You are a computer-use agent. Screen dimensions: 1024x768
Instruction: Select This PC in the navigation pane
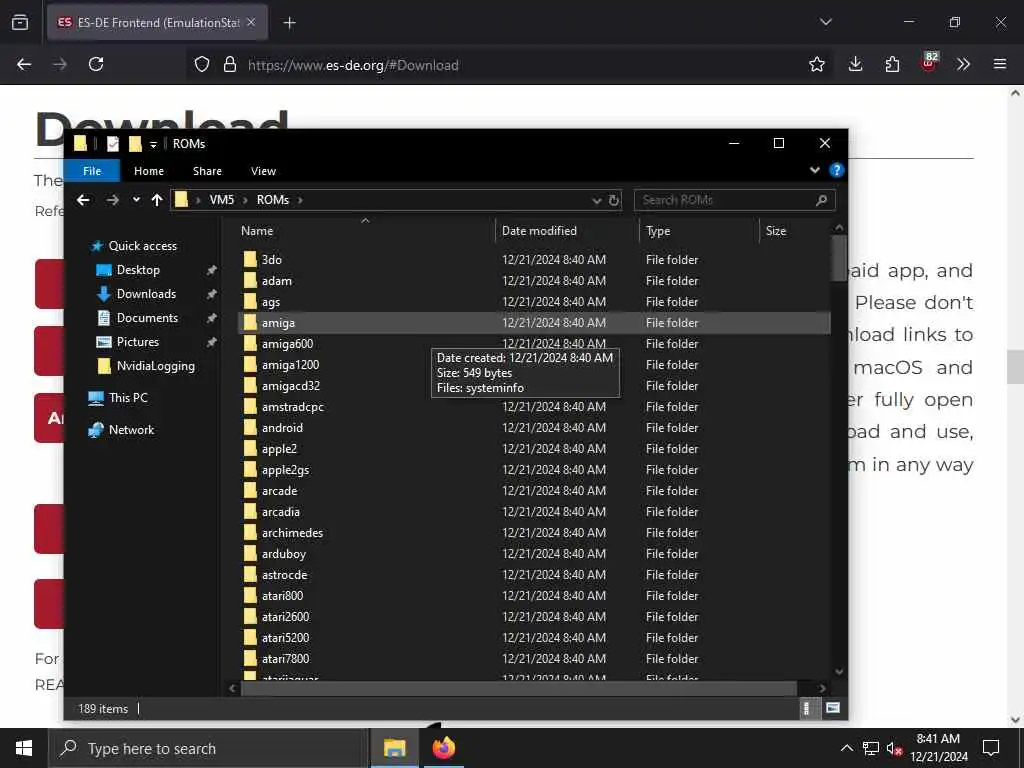[x=128, y=398]
